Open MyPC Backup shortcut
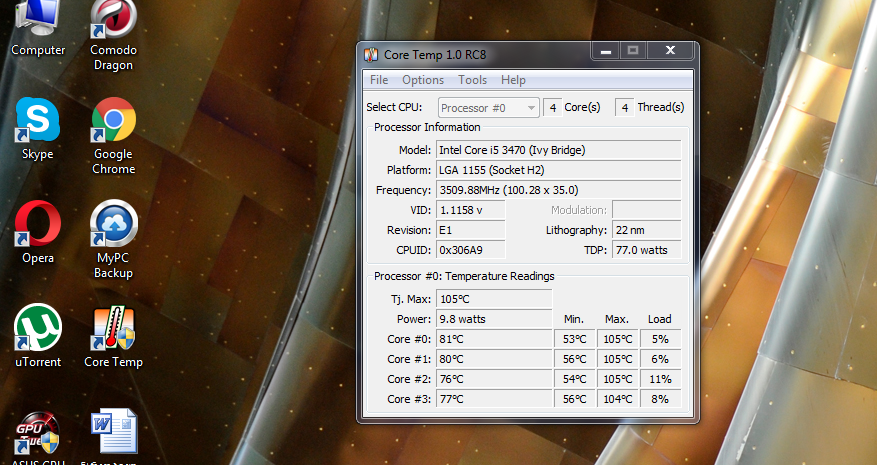 click(113, 227)
